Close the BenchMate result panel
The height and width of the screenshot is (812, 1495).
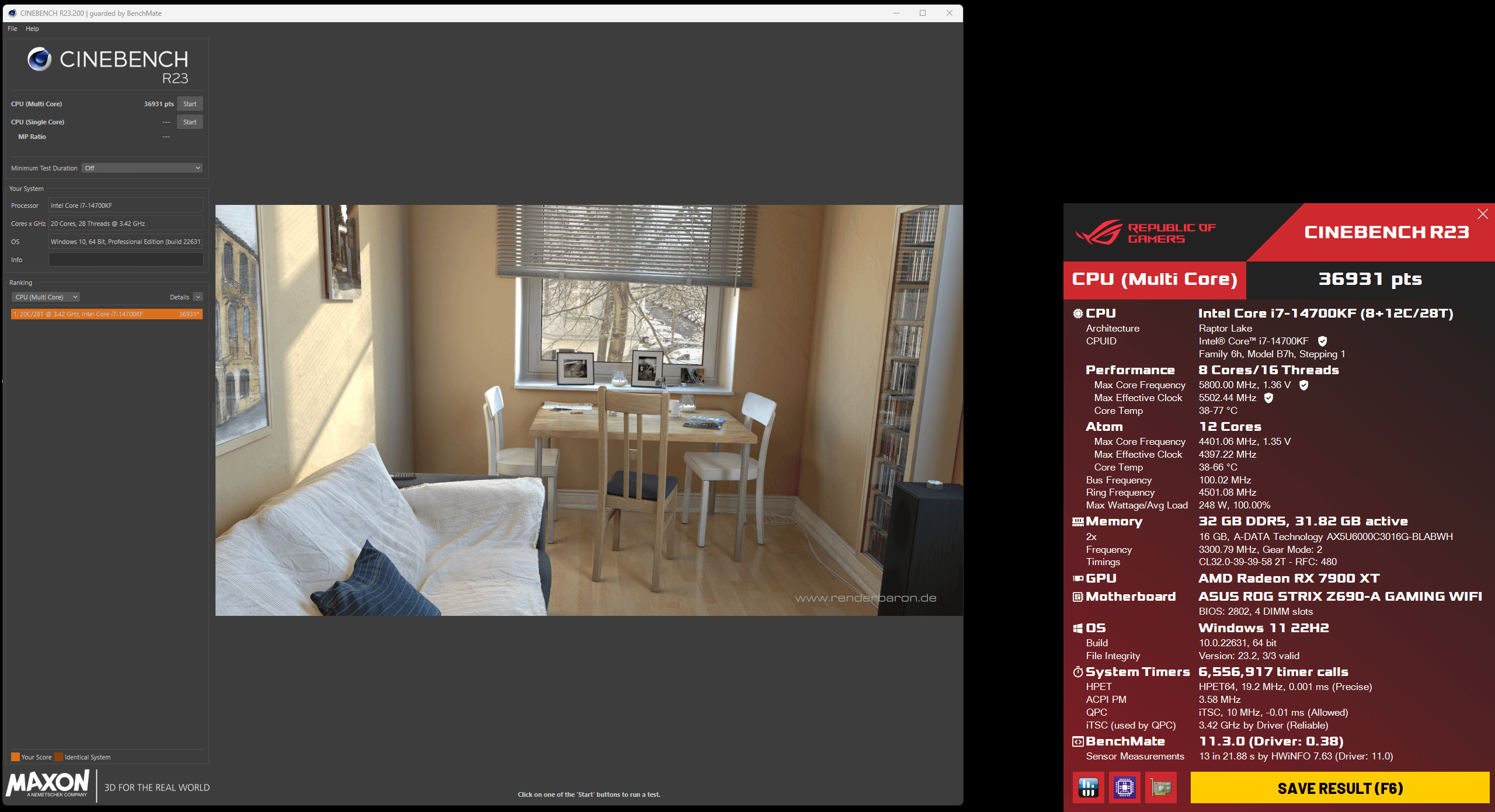(x=1482, y=214)
